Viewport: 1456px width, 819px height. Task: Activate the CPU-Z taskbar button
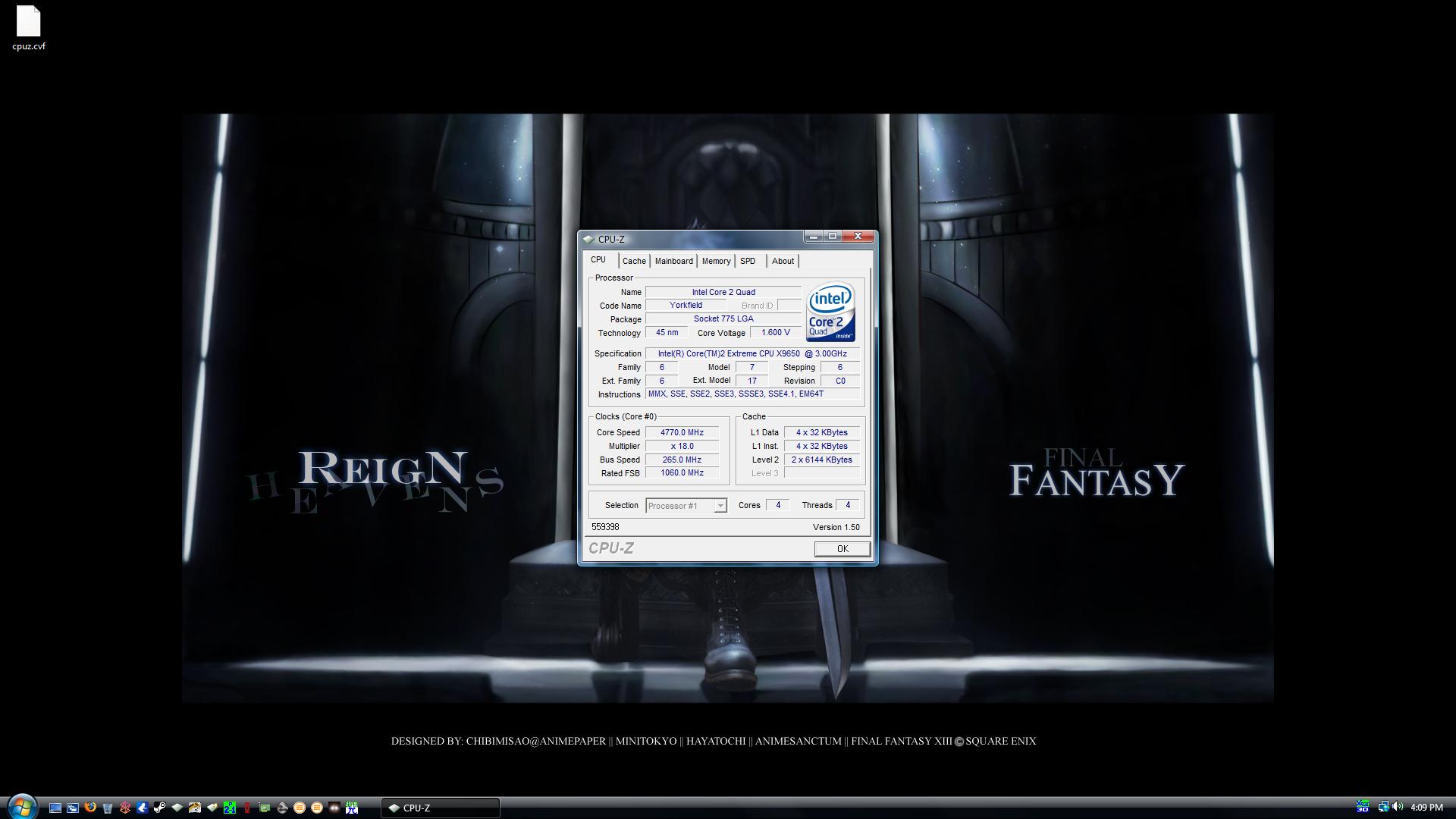(x=440, y=808)
